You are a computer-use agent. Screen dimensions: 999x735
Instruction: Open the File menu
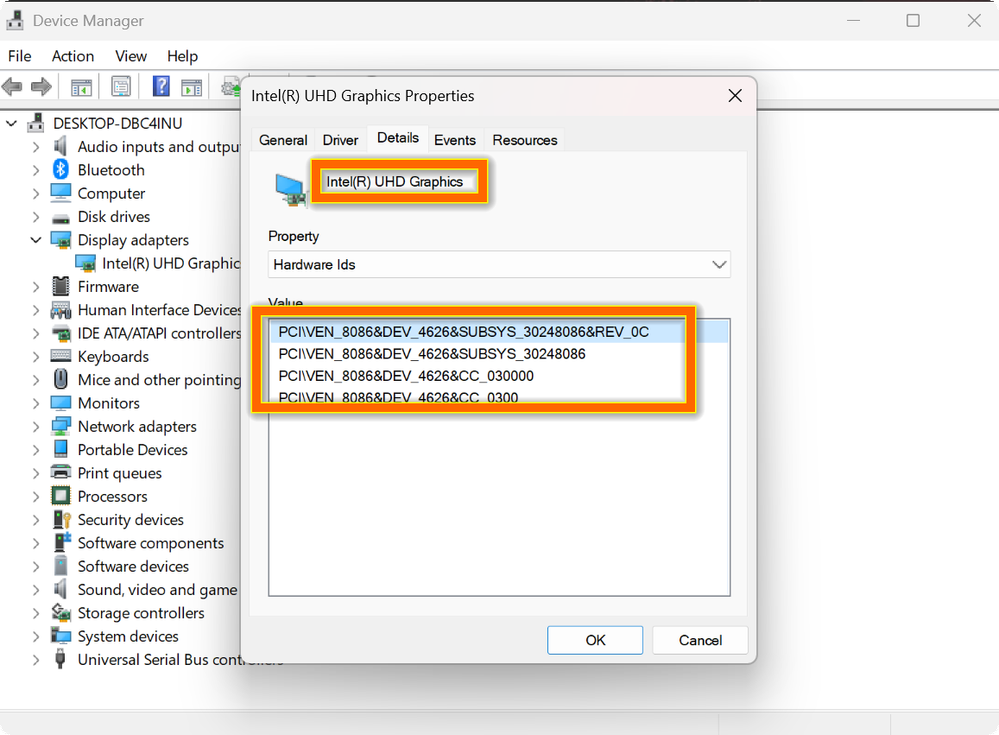click(20, 56)
